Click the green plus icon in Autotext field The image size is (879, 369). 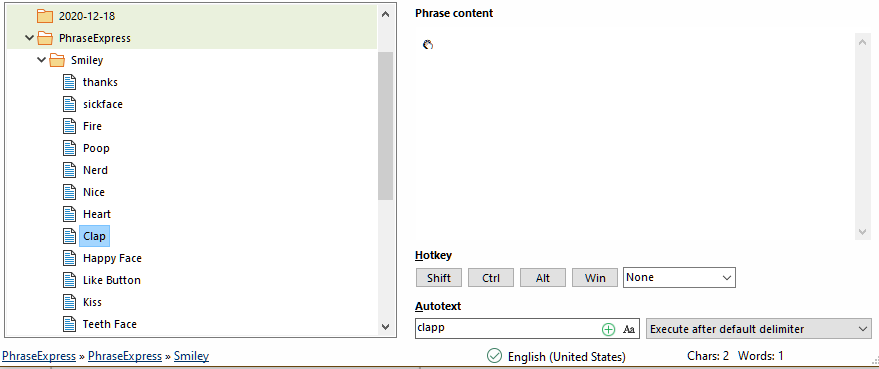tap(608, 329)
